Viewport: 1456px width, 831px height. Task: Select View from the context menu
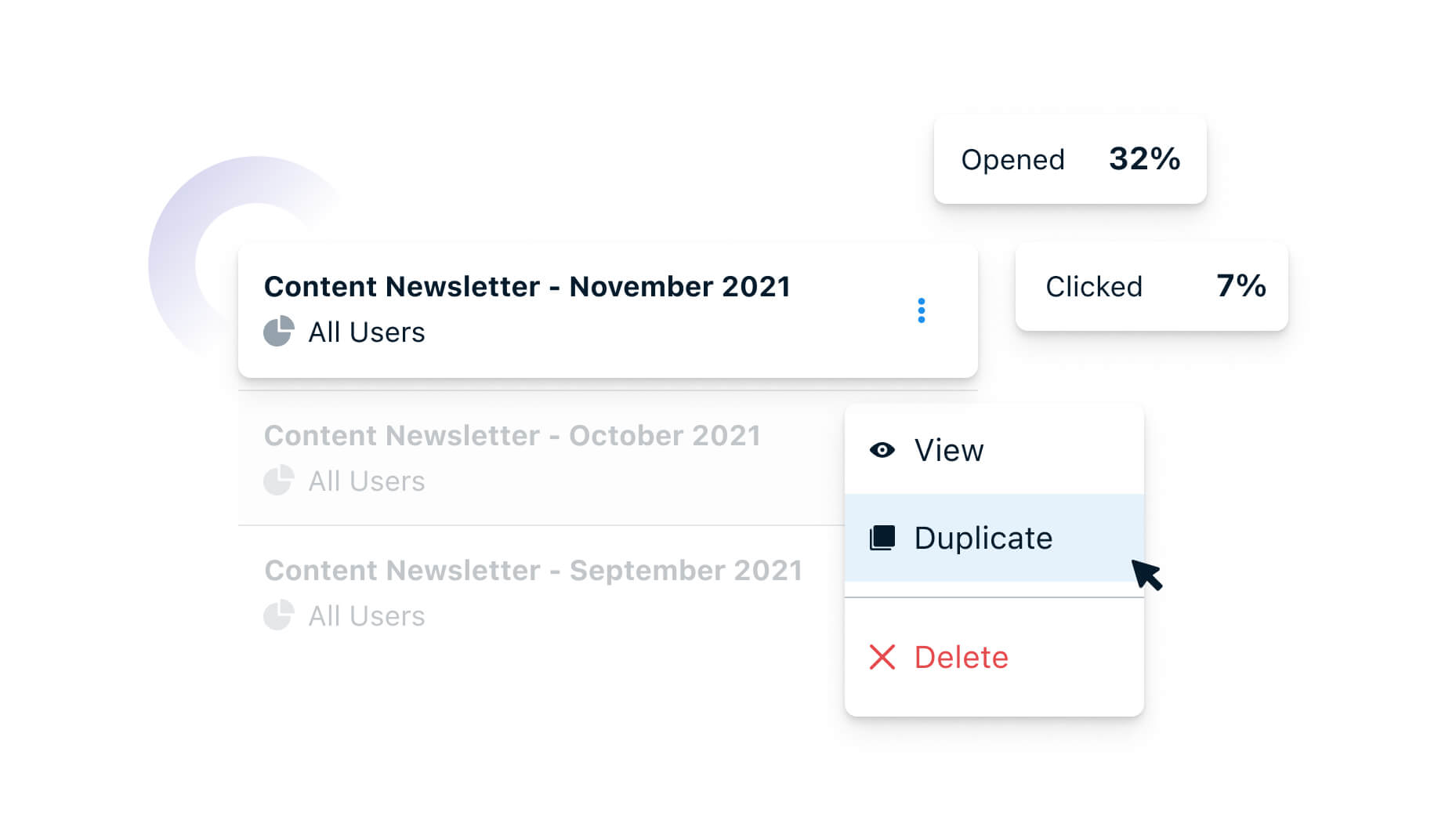(994, 450)
